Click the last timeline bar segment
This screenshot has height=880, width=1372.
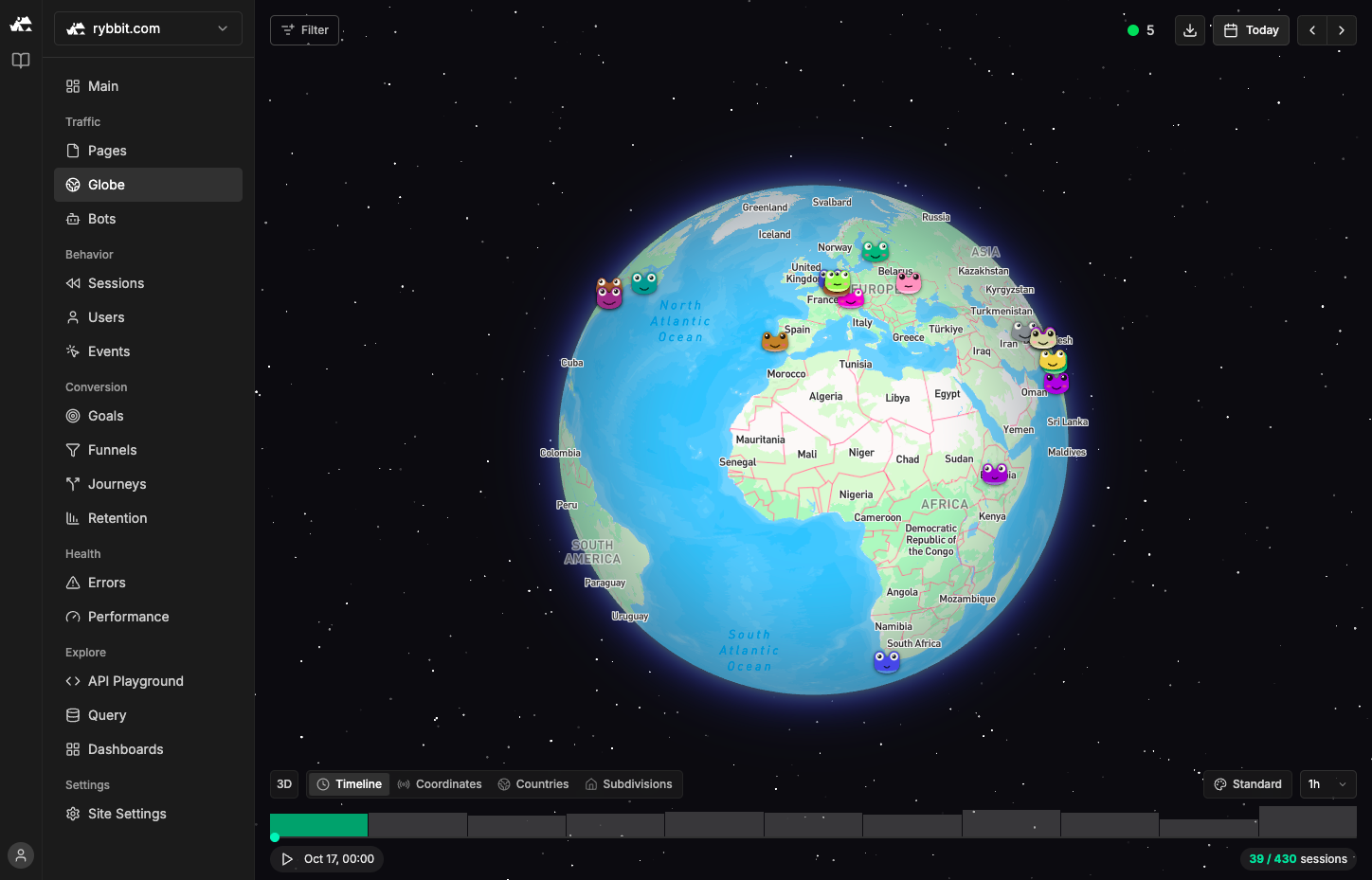(x=1308, y=822)
